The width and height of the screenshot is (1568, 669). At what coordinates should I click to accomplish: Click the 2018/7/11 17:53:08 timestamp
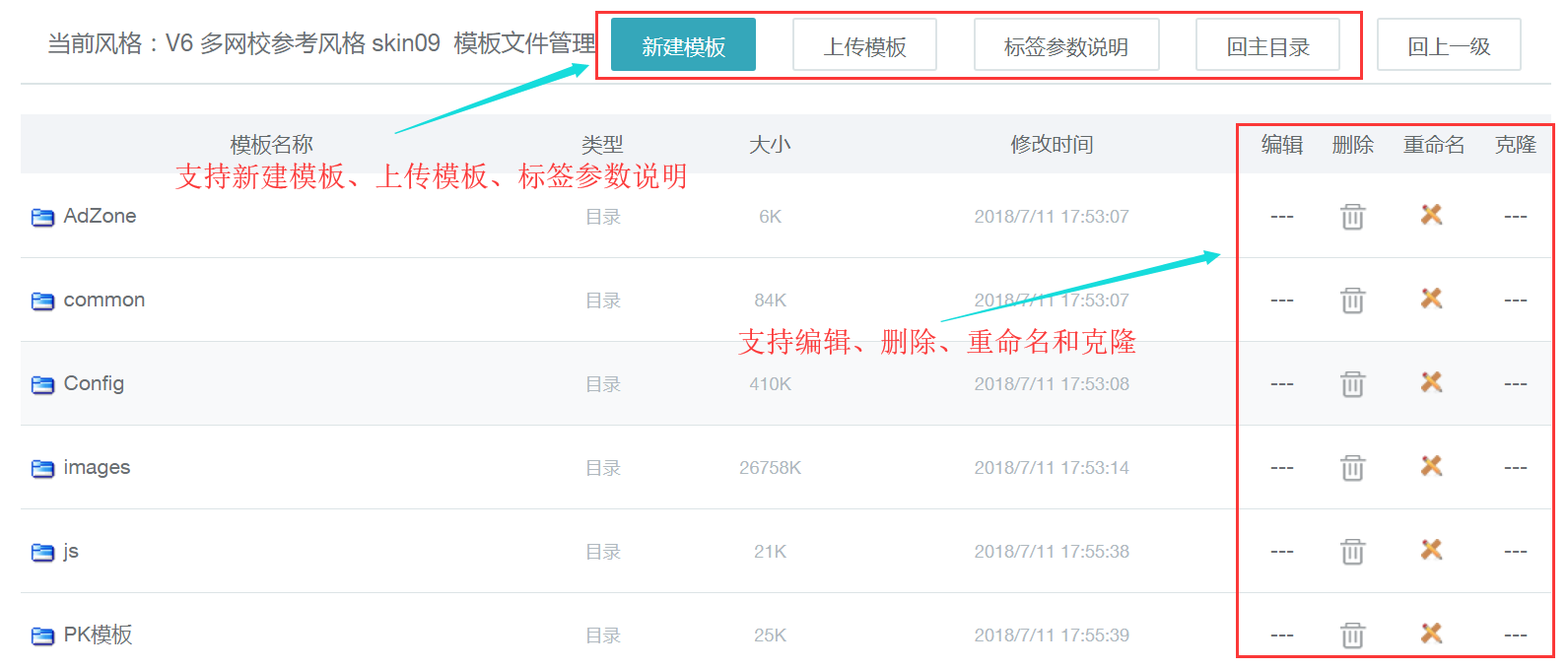pos(1052,384)
